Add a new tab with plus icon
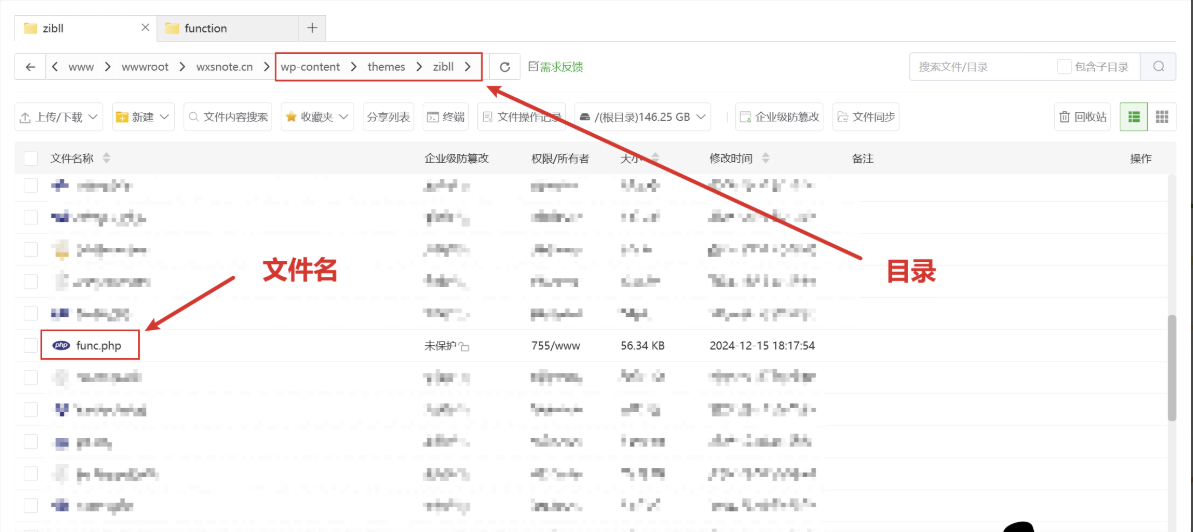This screenshot has height=532, width=1193. point(312,28)
